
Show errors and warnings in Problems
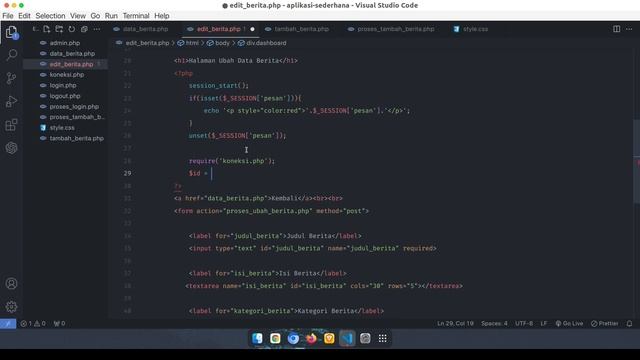pyautogui.click(x=33, y=324)
